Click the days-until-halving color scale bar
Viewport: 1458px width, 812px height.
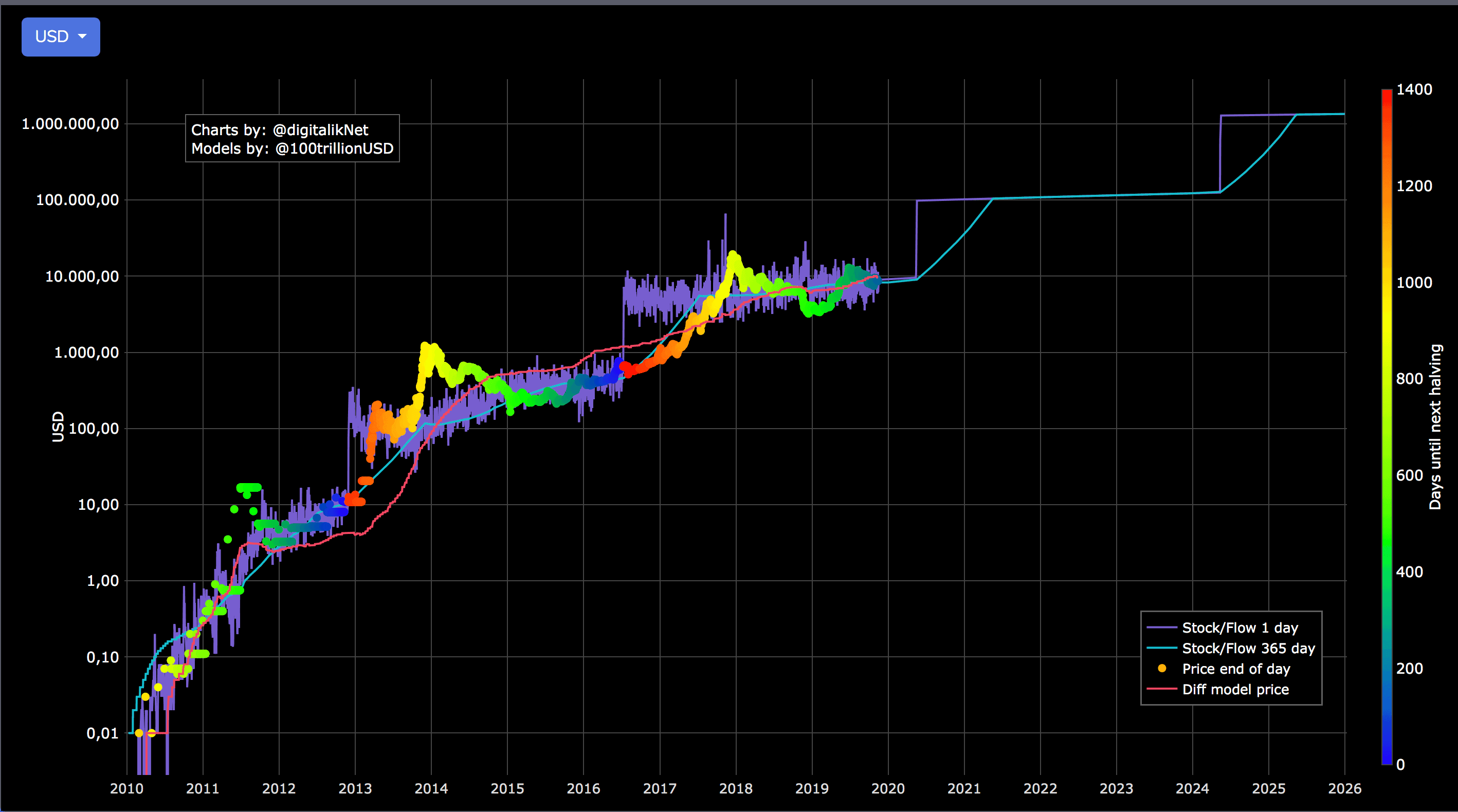[x=1387, y=427]
